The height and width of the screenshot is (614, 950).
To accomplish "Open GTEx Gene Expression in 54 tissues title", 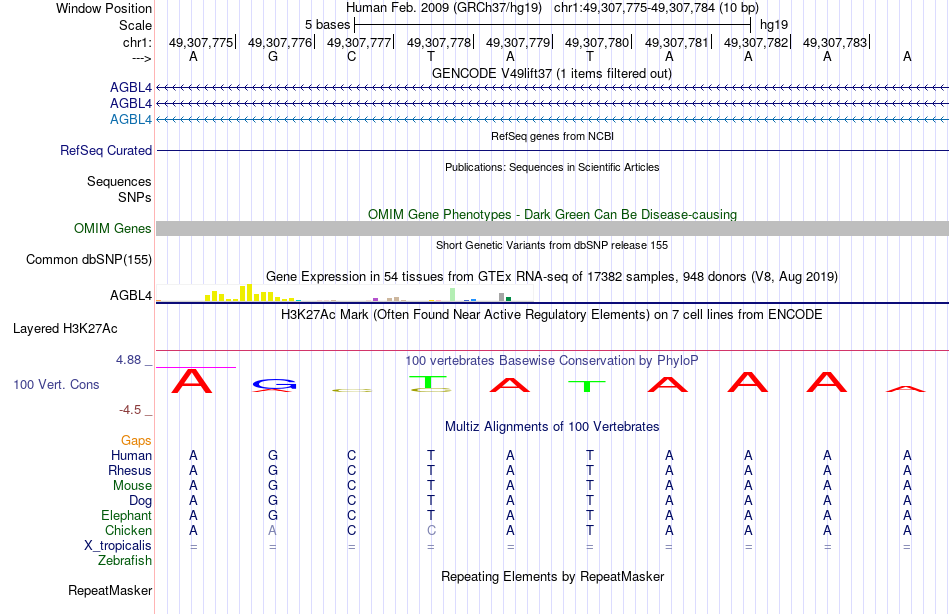I will click(552, 276).
